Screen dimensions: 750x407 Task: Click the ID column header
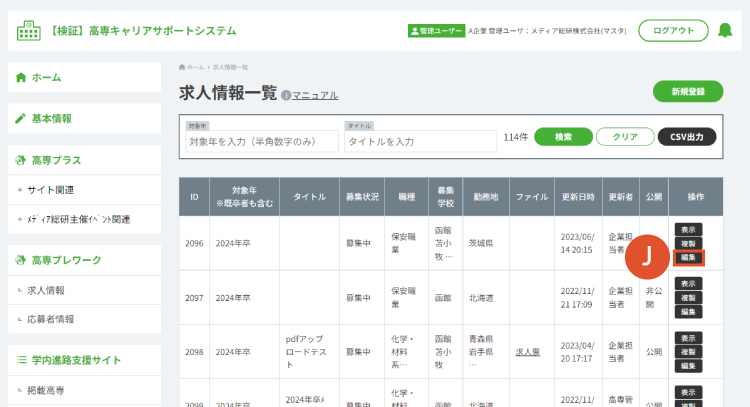pyautogui.click(x=194, y=197)
